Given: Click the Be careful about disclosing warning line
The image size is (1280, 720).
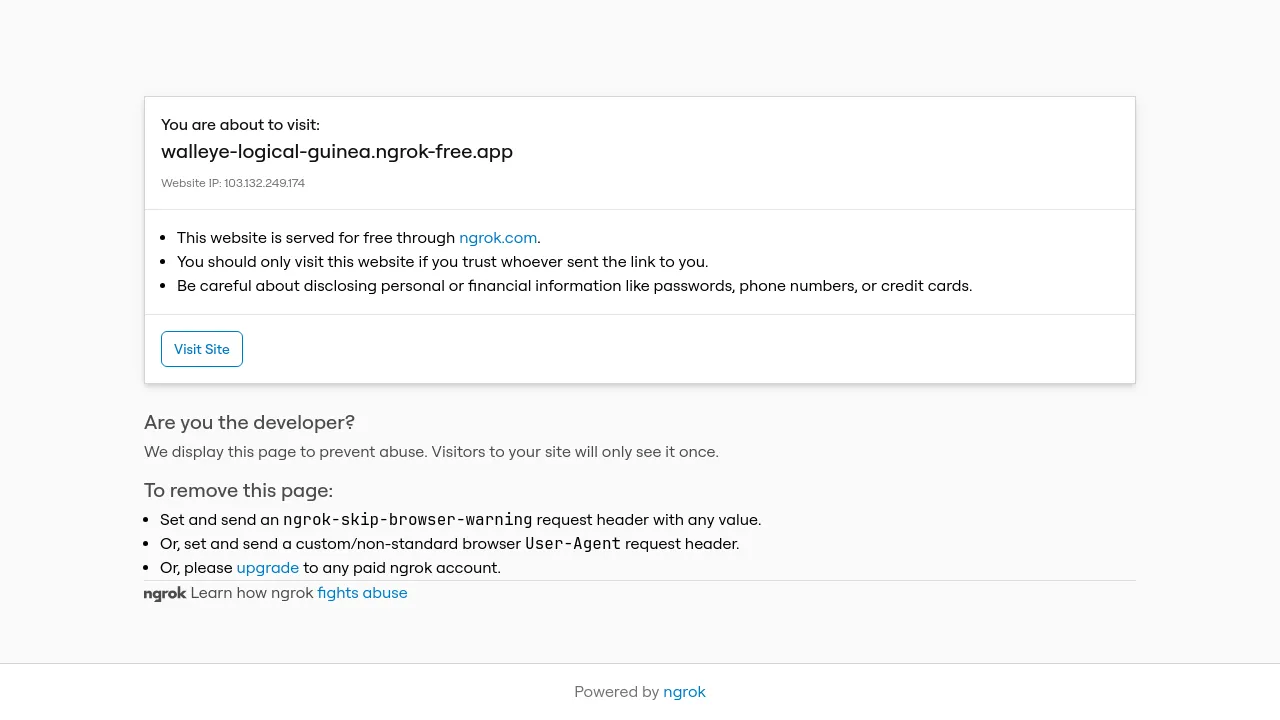Looking at the screenshot, I should point(574,286).
